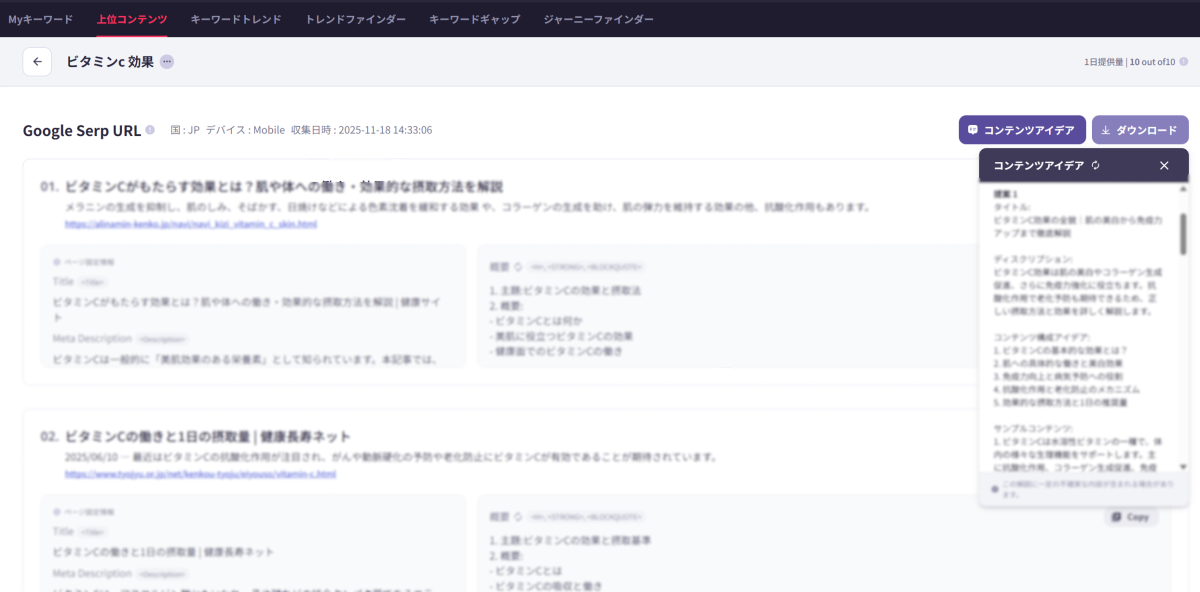Click the download arrow icon on ダウンロード button
This screenshot has width=1200, height=592.
[1105, 129]
